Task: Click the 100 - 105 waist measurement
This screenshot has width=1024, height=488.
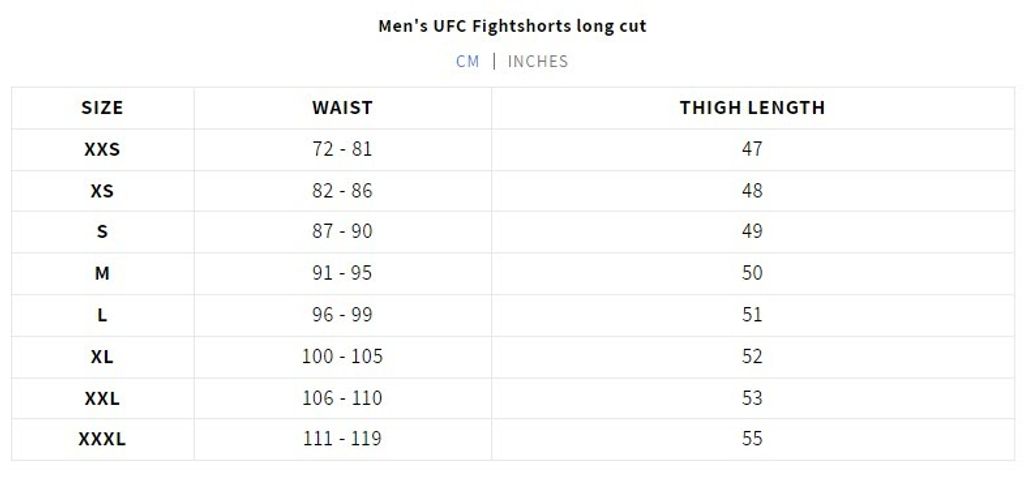Action: point(342,356)
